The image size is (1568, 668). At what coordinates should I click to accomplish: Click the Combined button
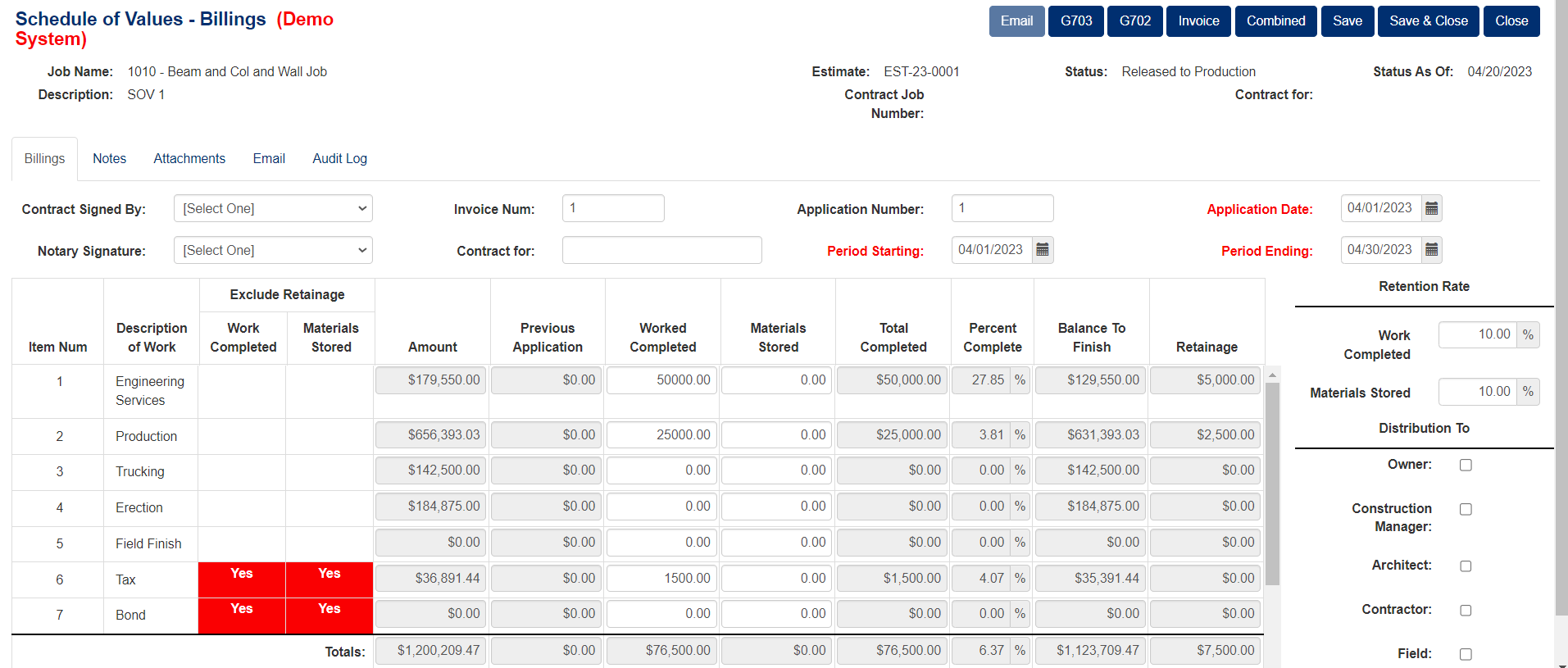click(x=1276, y=21)
